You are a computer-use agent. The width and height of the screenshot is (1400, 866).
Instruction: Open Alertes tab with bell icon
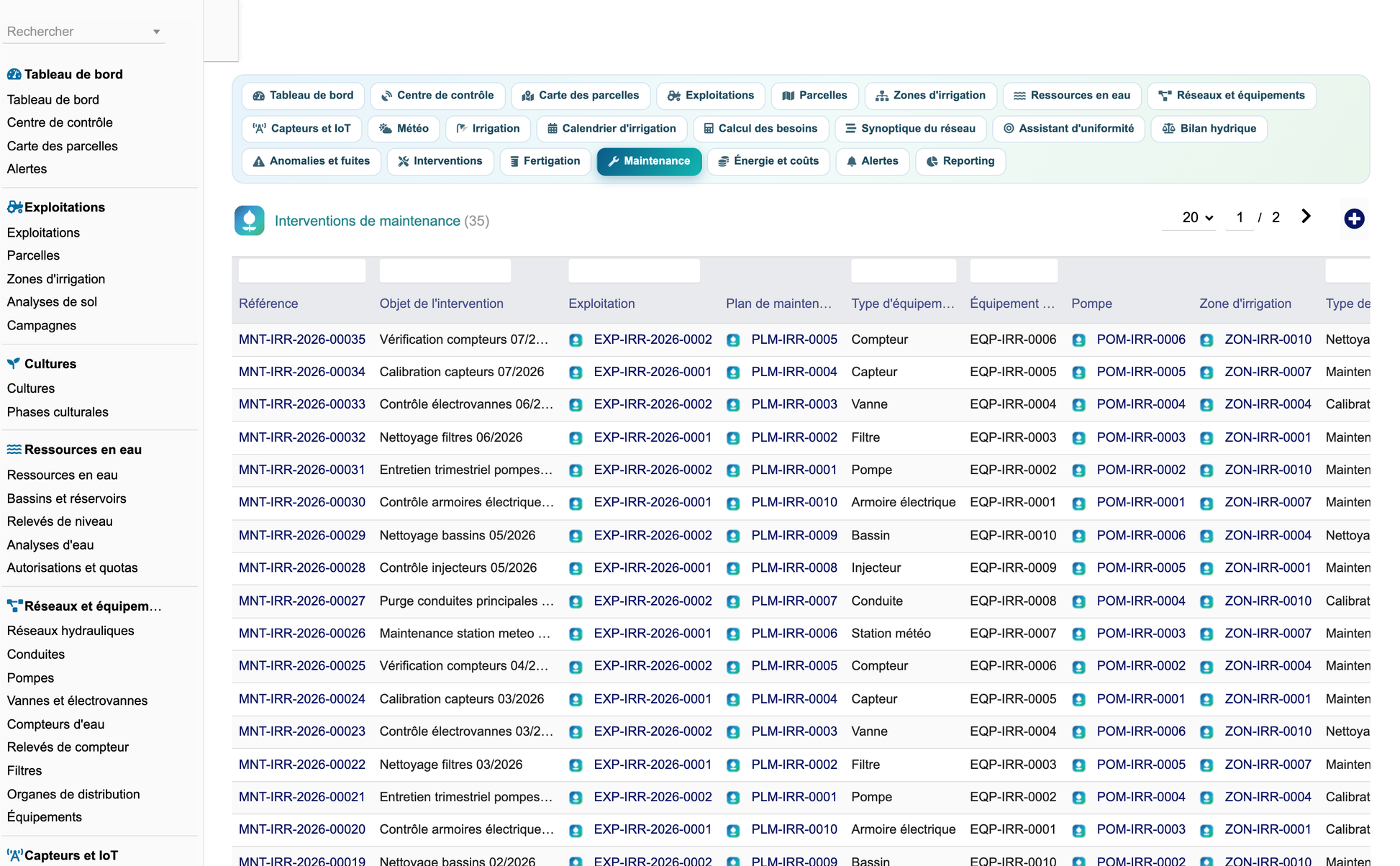point(872,161)
